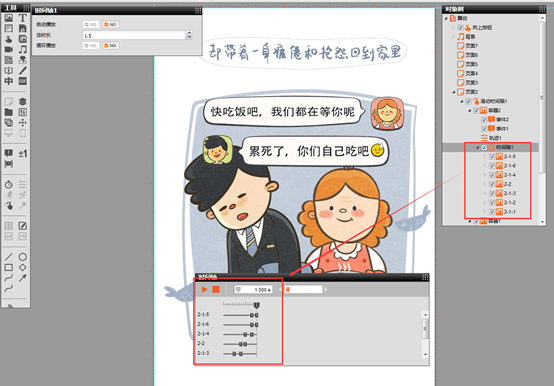The height and width of the screenshot is (386, 554).
Task: Collapse the 舞台 root node
Action: tap(446, 18)
